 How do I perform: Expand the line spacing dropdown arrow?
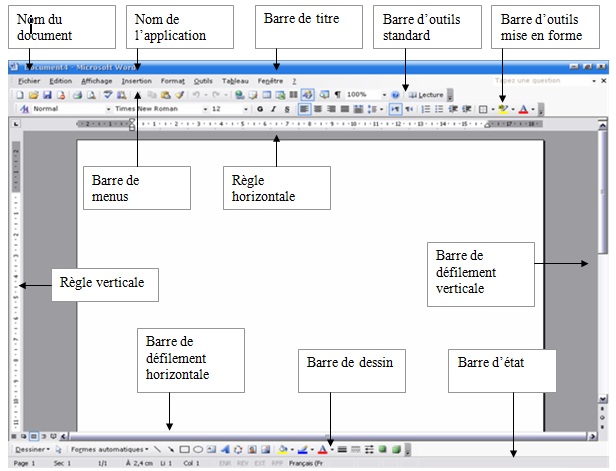[x=381, y=109]
